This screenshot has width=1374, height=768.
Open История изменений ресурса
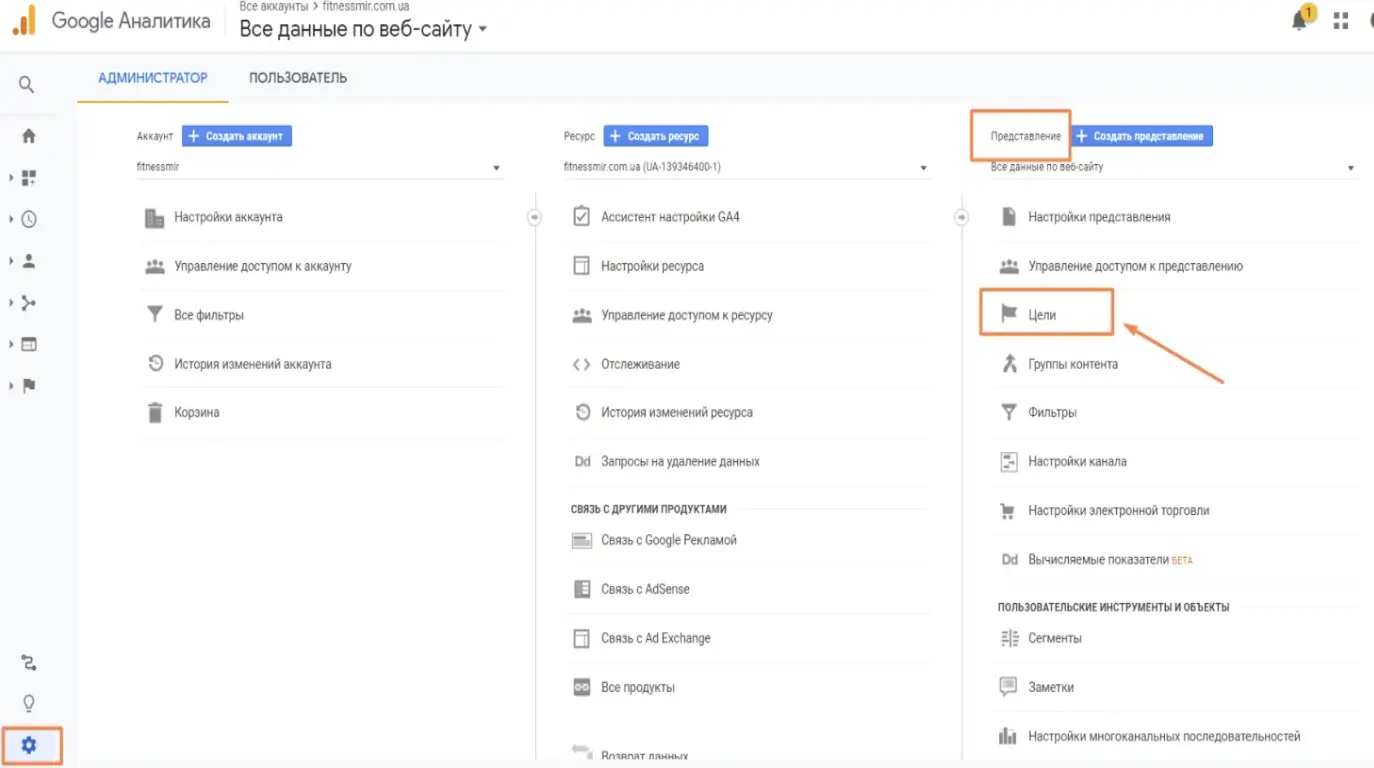click(677, 412)
